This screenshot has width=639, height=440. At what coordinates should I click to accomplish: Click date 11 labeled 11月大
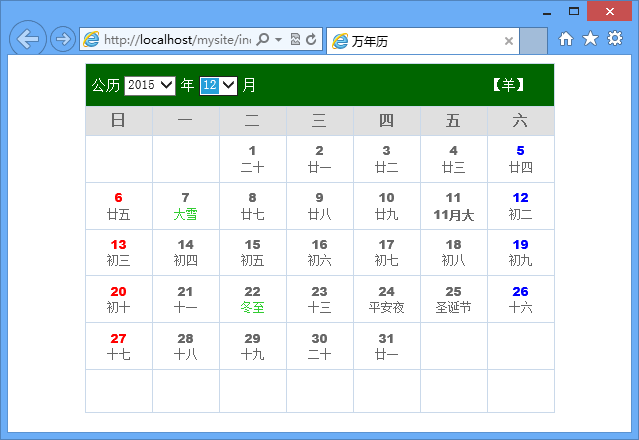click(454, 206)
